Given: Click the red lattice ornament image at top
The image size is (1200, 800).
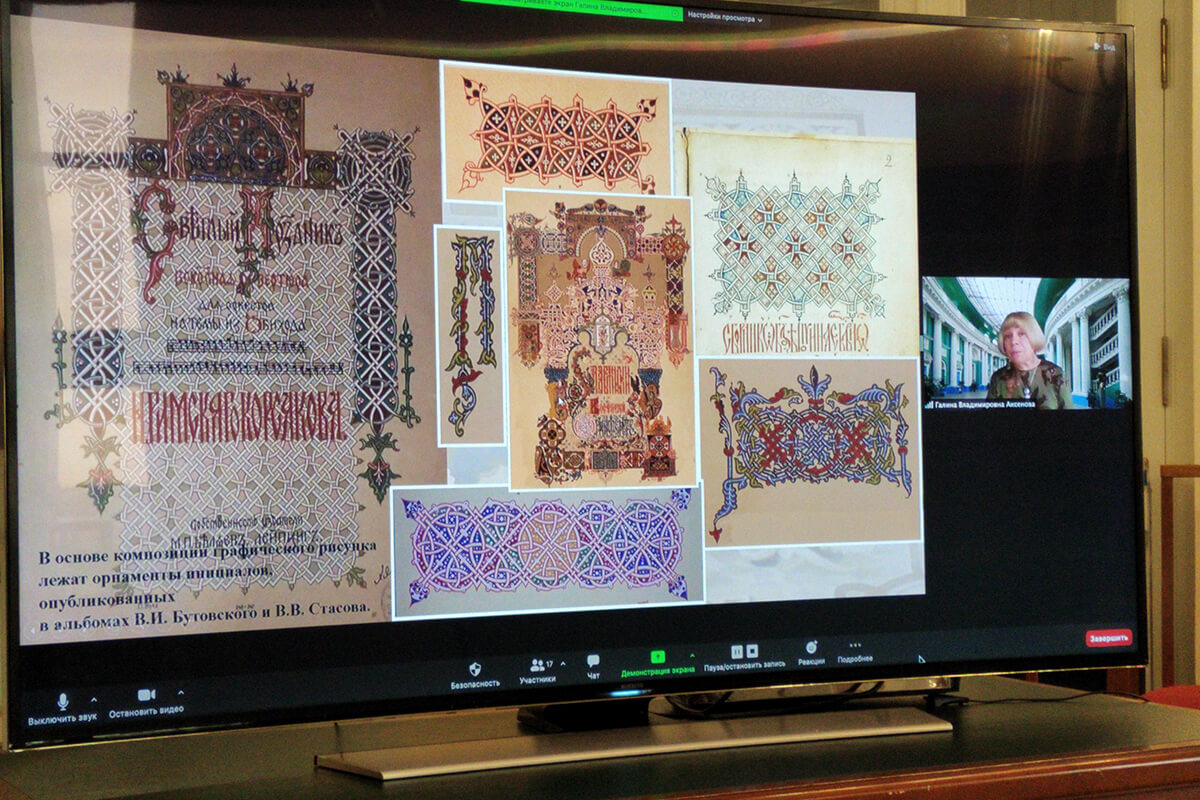Looking at the screenshot, I should (556, 132).
